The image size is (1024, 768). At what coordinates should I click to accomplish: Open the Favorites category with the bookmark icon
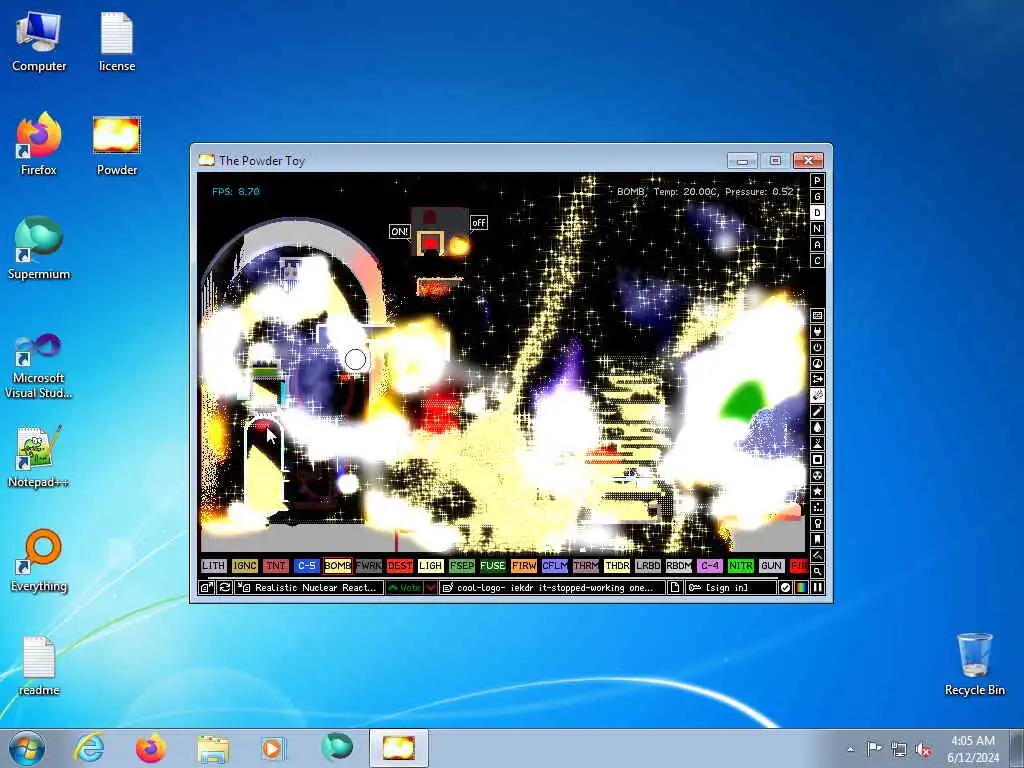click(x=817, y=539)
